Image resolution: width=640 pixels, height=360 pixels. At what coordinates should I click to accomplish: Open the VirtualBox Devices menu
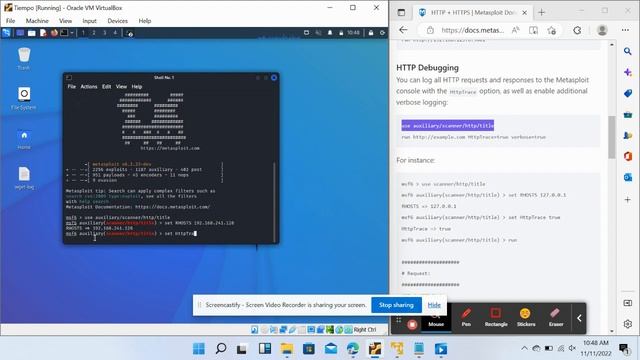118,21
